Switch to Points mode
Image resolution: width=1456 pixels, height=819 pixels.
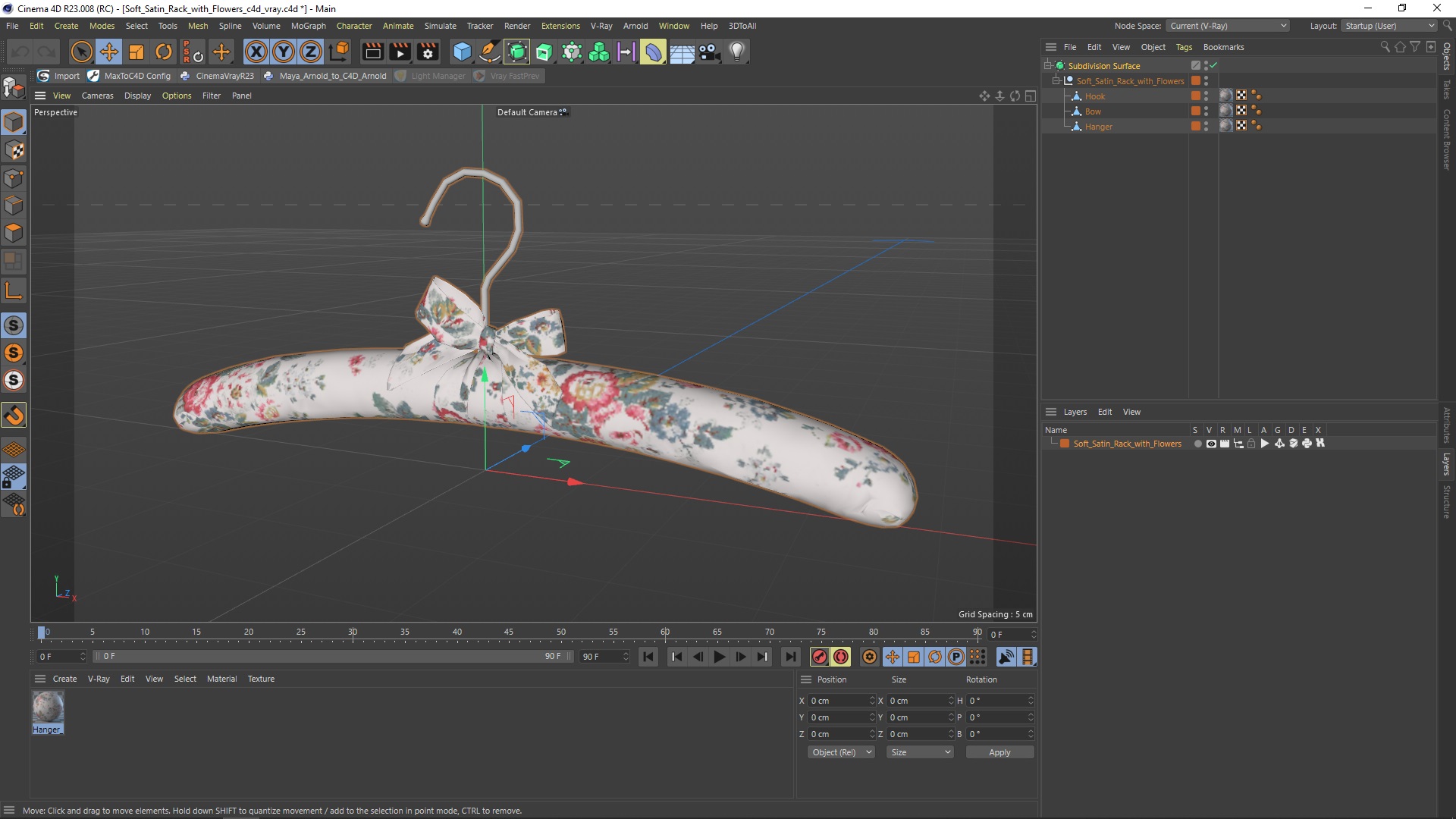point(14,178)
